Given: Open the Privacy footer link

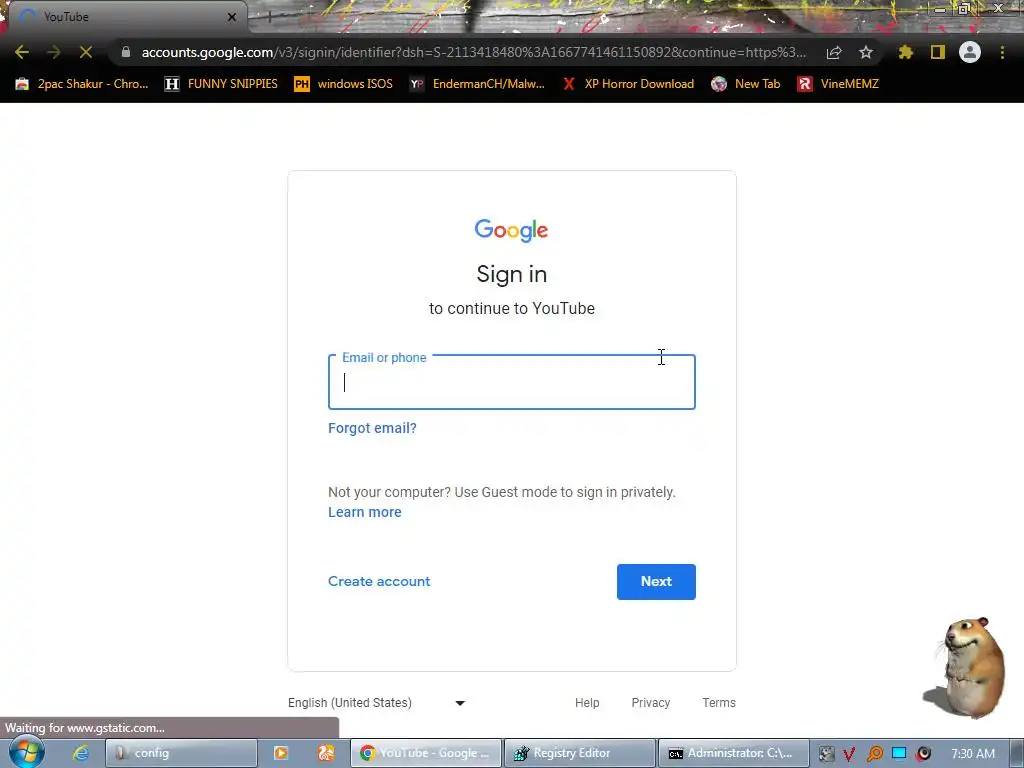Looking at the screenshot, I should [x=650, y=703].
